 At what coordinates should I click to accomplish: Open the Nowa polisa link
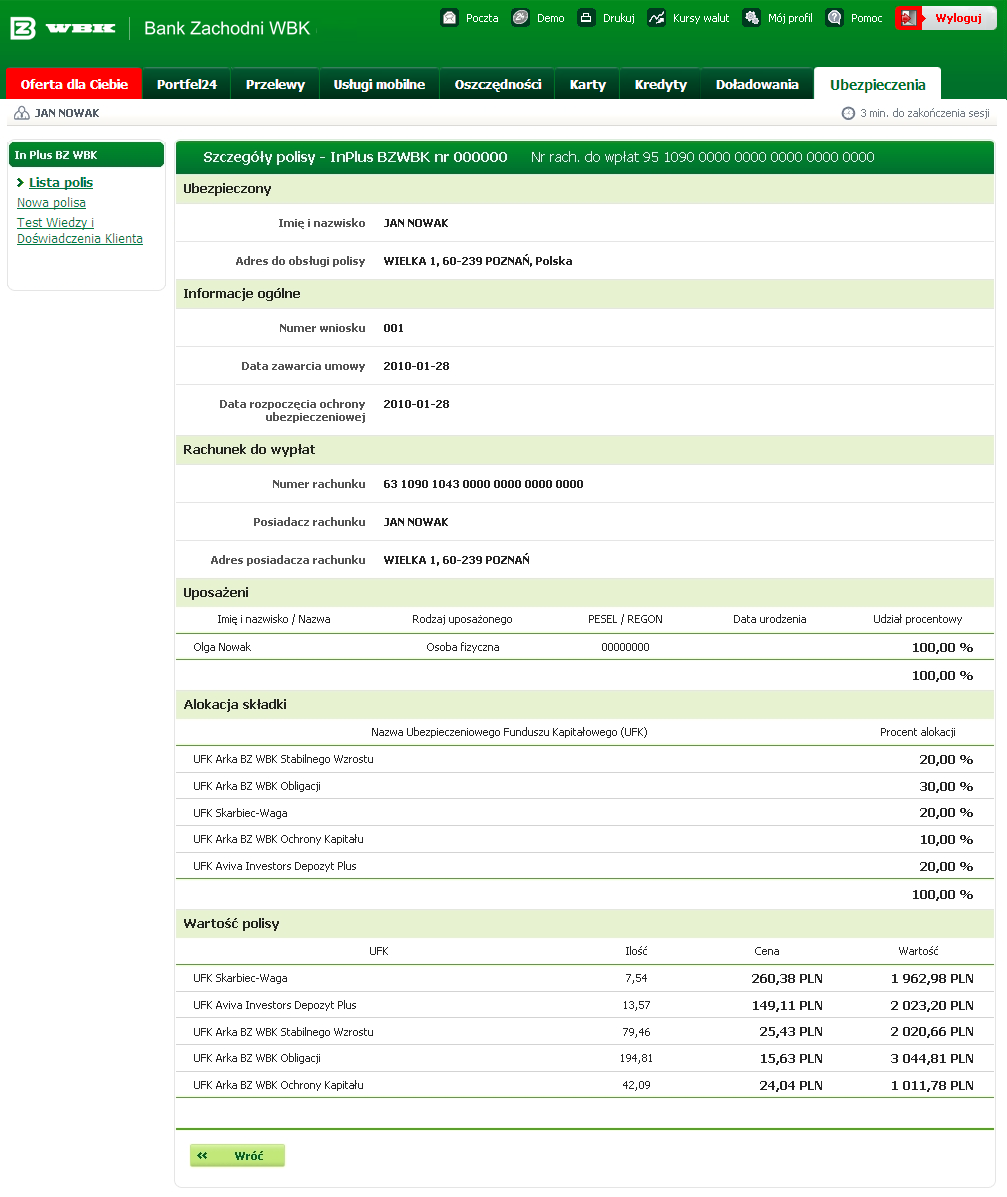point(51,202)
